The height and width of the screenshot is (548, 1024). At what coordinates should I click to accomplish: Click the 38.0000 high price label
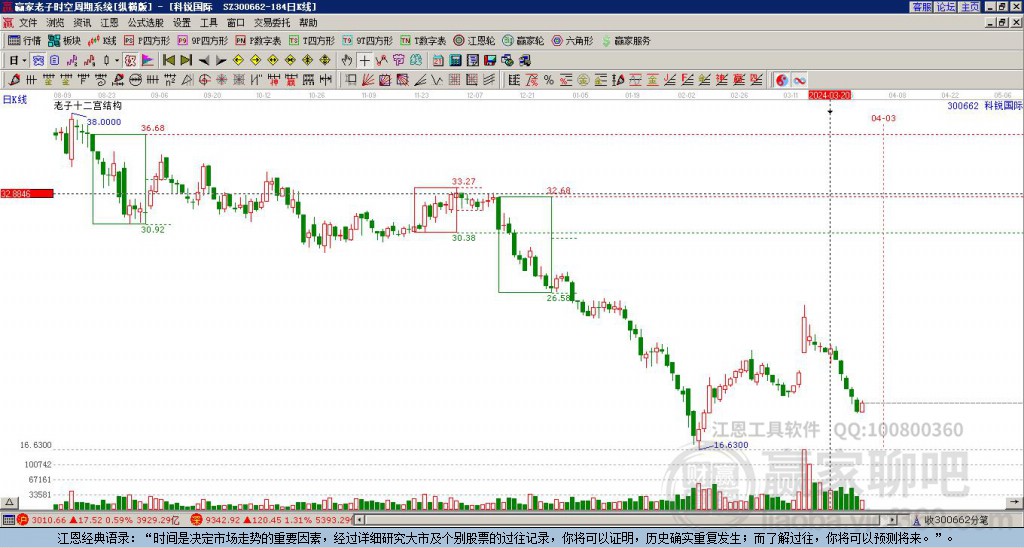[104, 122]
